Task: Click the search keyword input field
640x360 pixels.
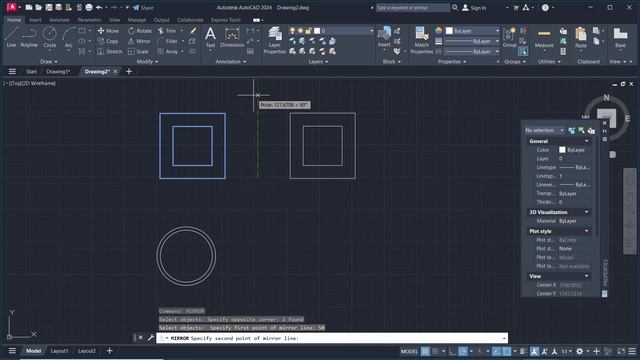Action: [412, 7]
